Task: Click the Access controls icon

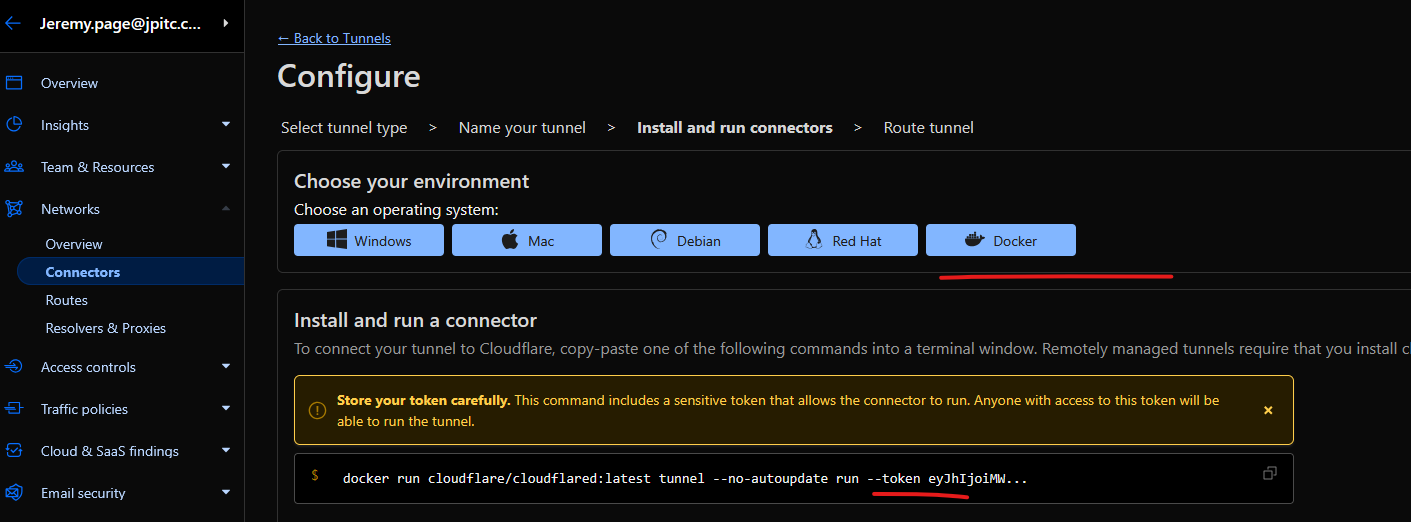Action: [14, 367]
